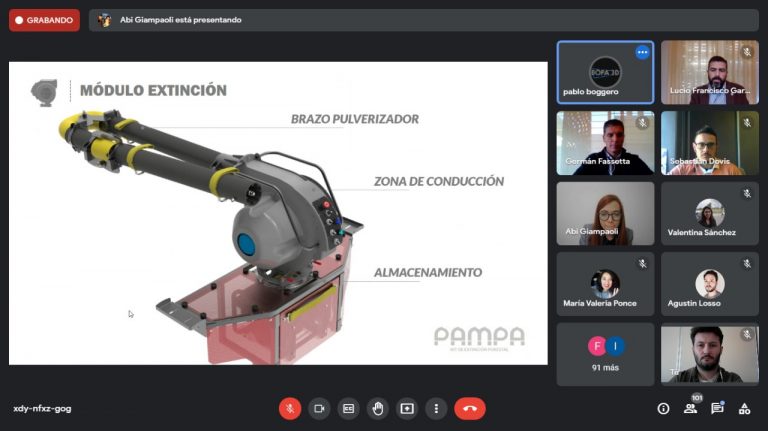
Task: Click the presenter avatar icon in banner
Action: tap(104, 20)
